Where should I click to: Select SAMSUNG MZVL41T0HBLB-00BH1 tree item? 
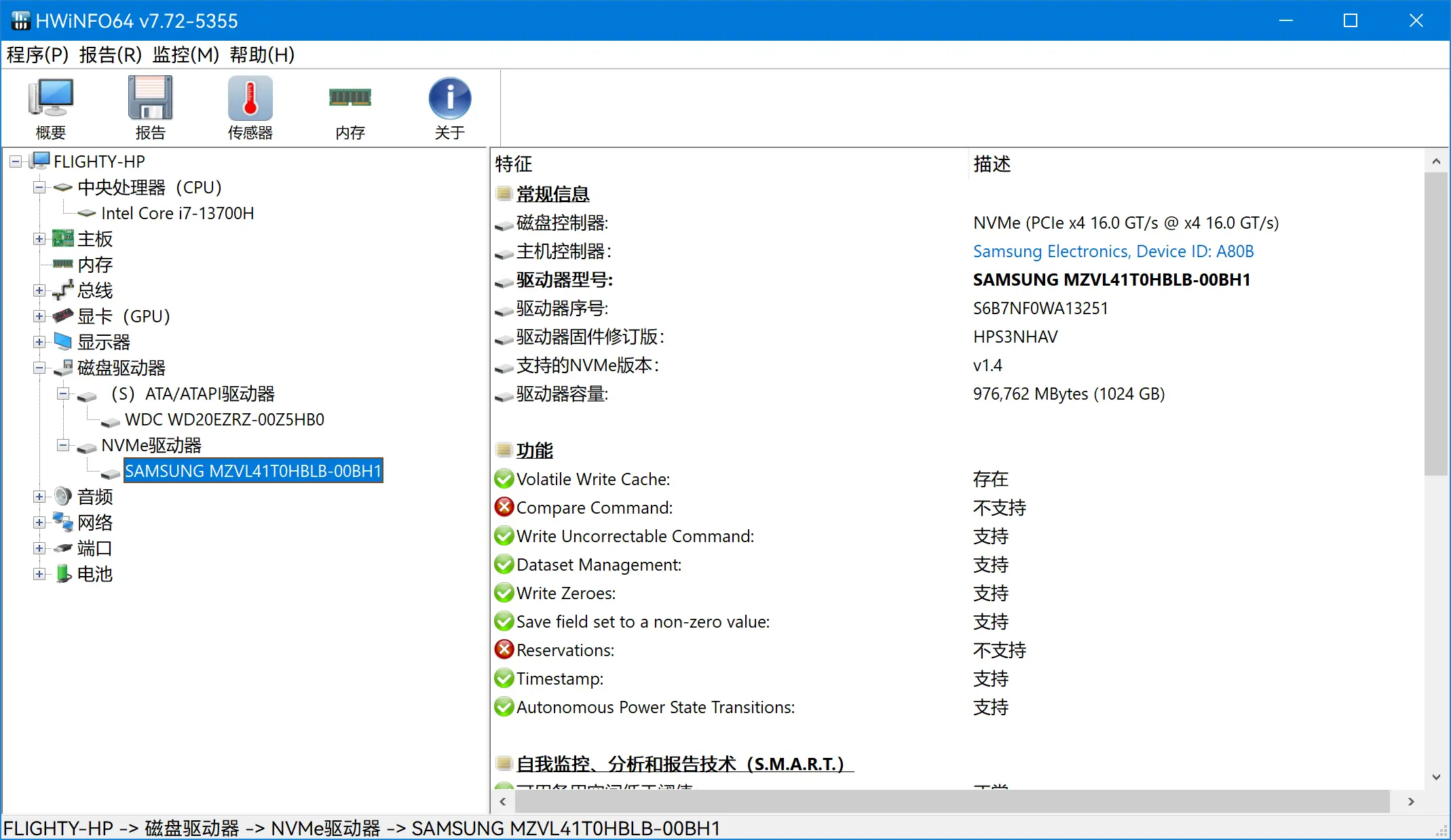click(253, 470)
